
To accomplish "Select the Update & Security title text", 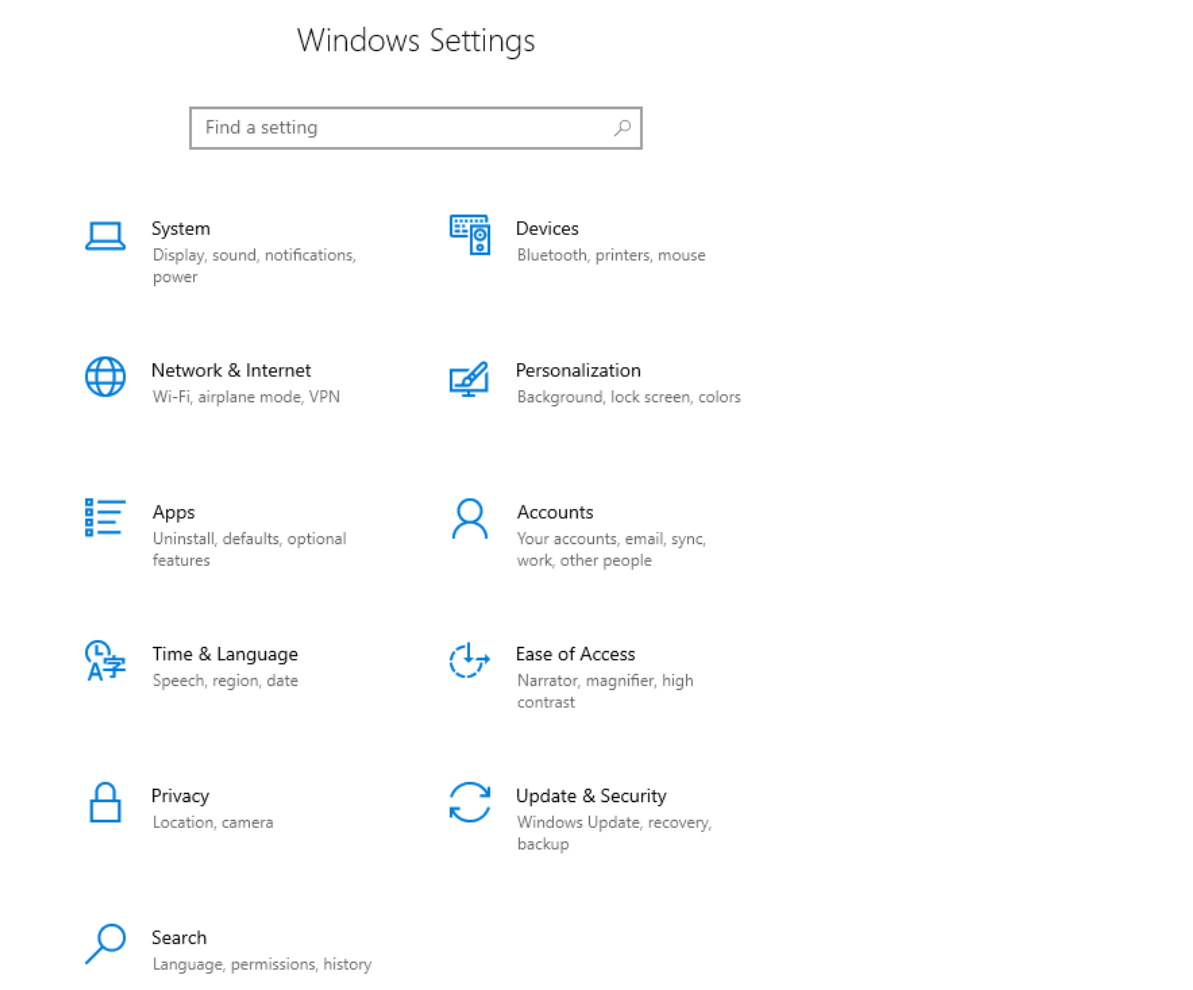I will click(591, 796).
